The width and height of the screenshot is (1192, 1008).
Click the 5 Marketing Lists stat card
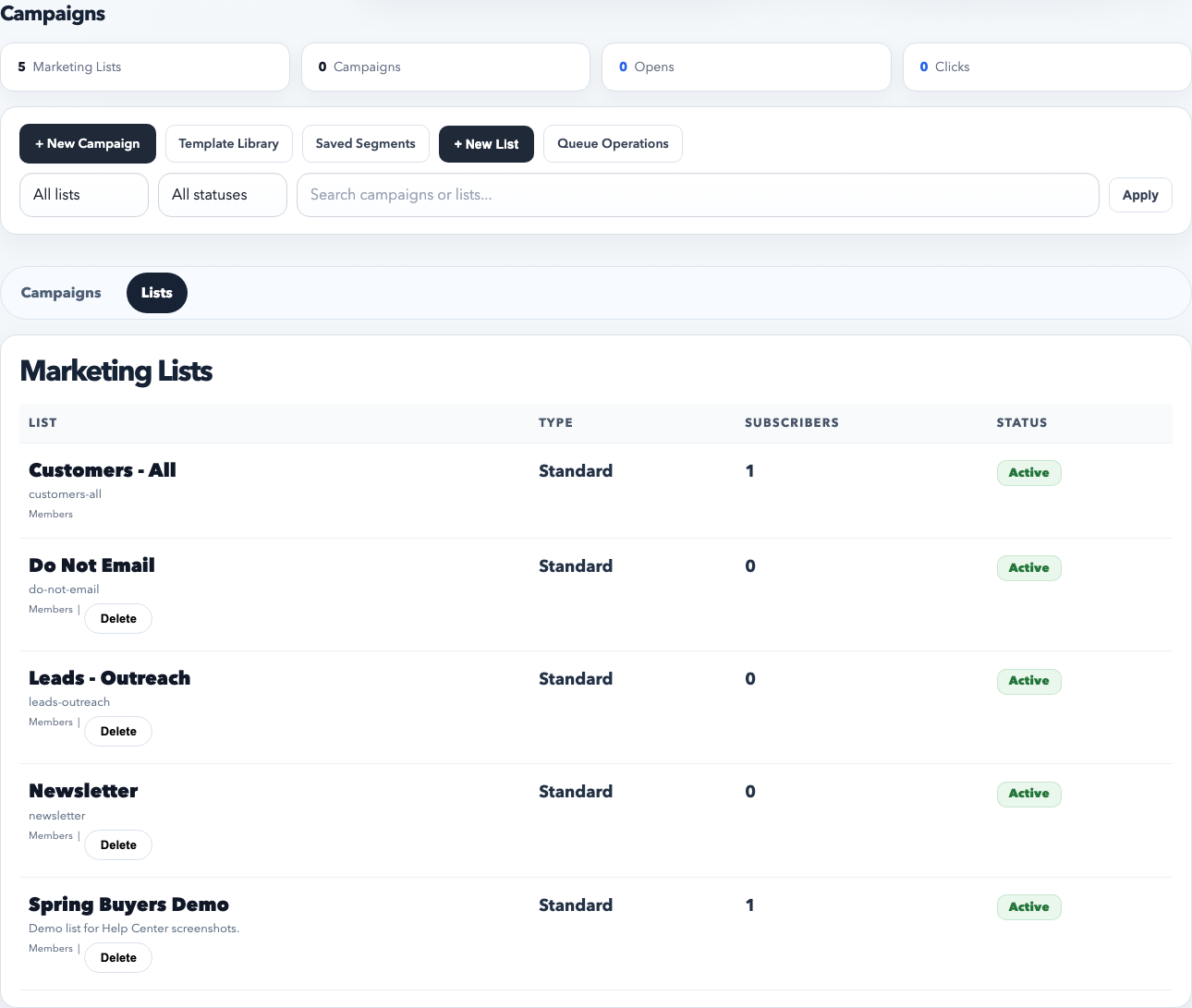145,67
